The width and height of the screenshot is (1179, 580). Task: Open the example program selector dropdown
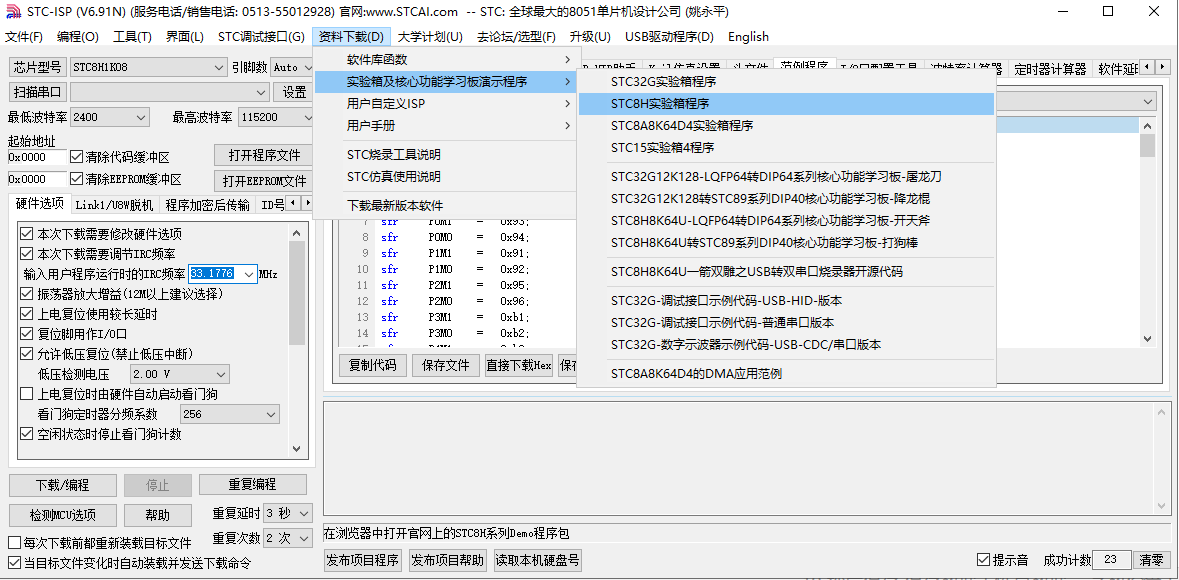point(1149,102)
